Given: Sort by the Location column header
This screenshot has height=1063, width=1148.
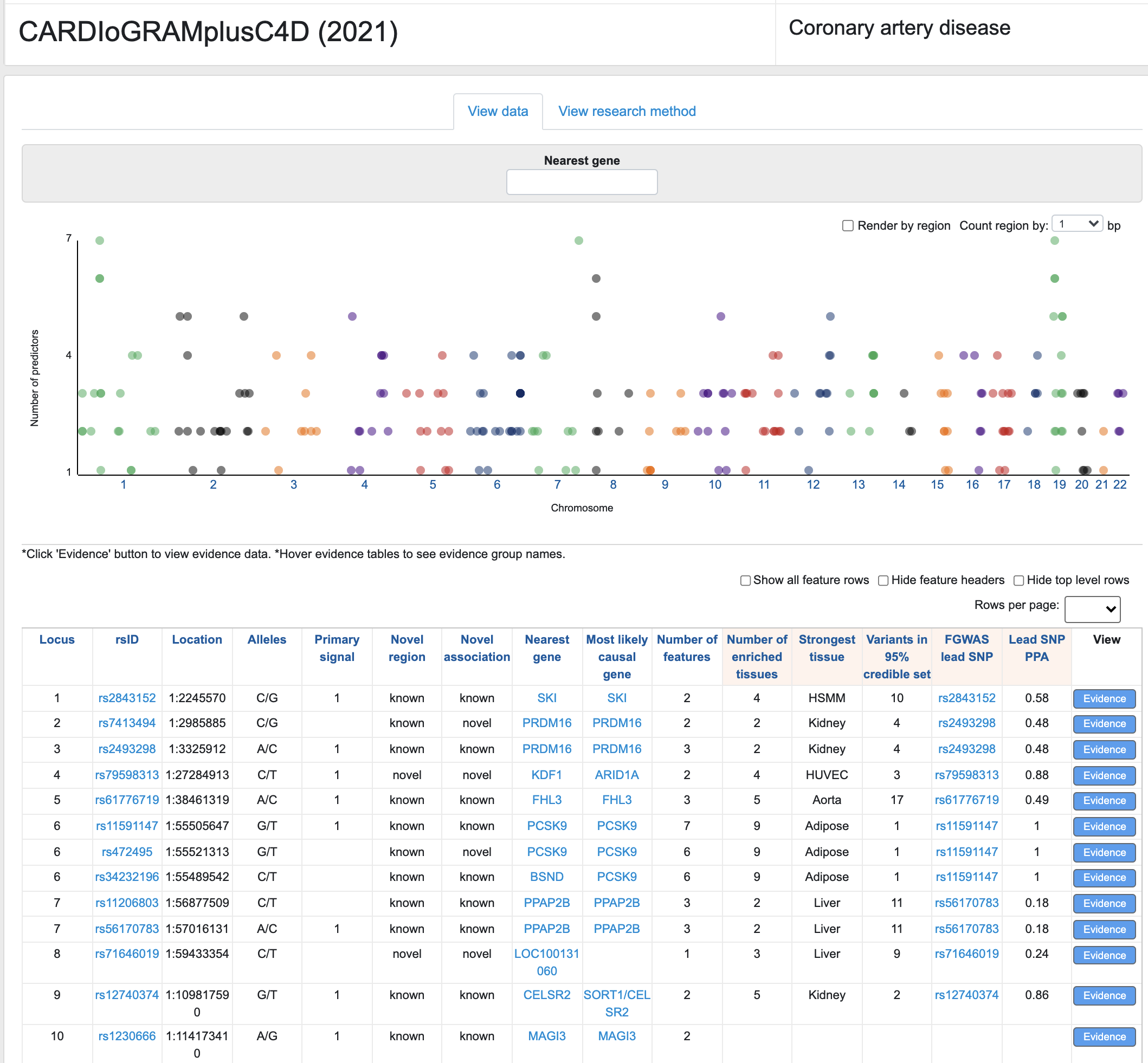Looking at the screenshot, I should pyautogui.click(x=197, y=640).
